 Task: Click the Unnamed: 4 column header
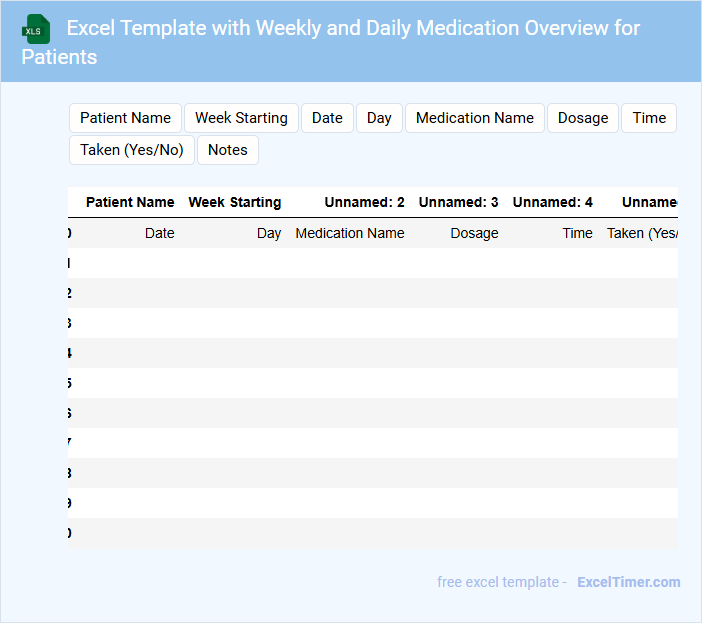click(x=552, y=202)
